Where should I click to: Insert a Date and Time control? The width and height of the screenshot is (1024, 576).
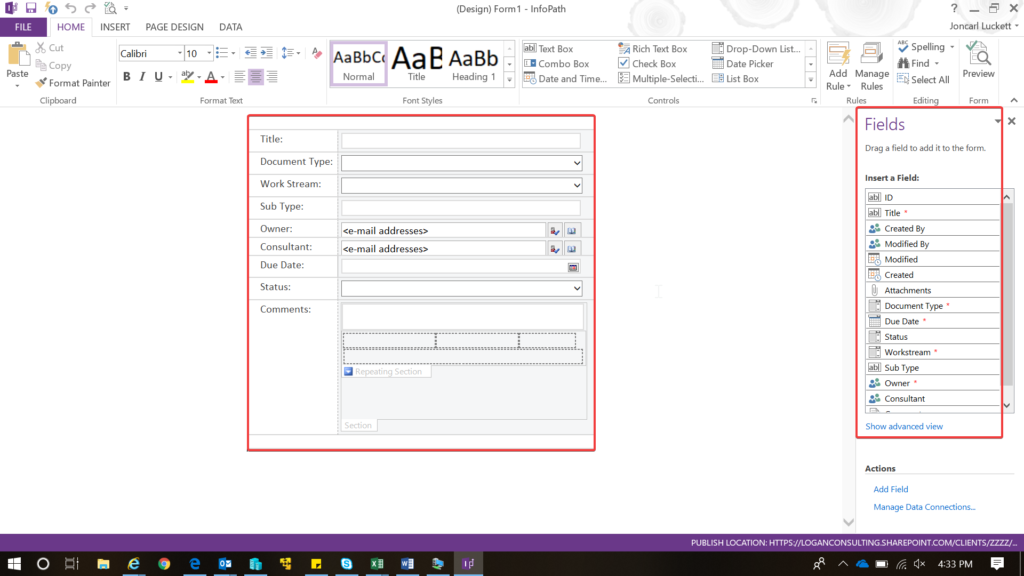click(566, 78)
